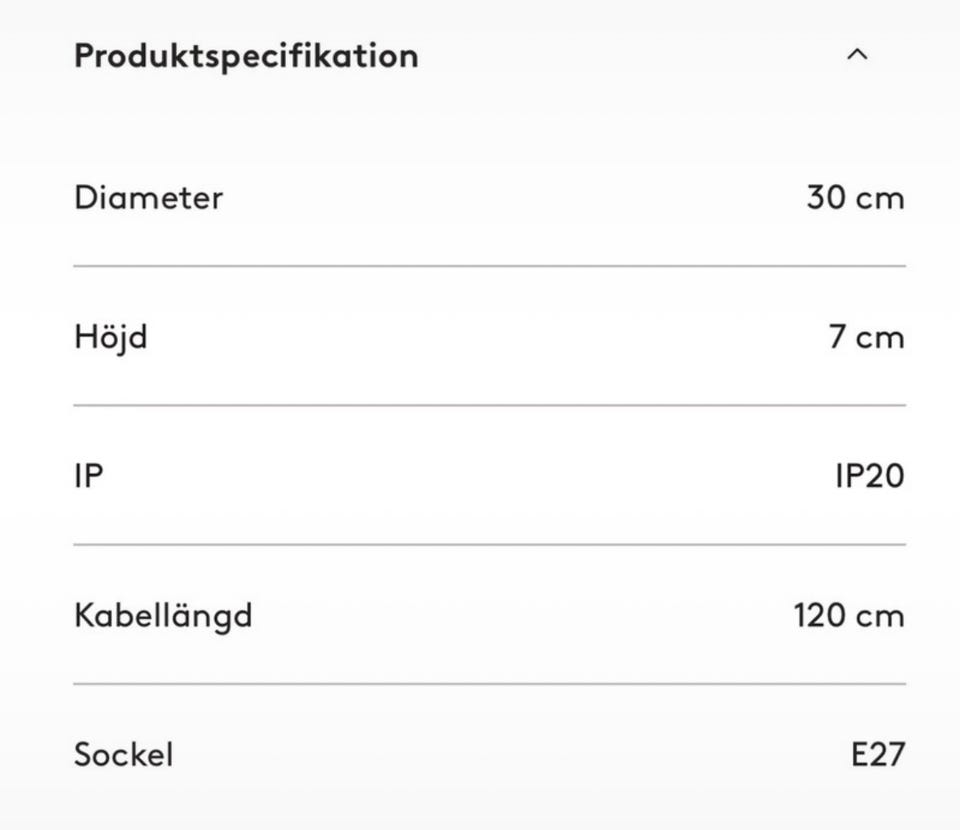
Task: Click the 120 cm cable length value
Action: point(849,614)
